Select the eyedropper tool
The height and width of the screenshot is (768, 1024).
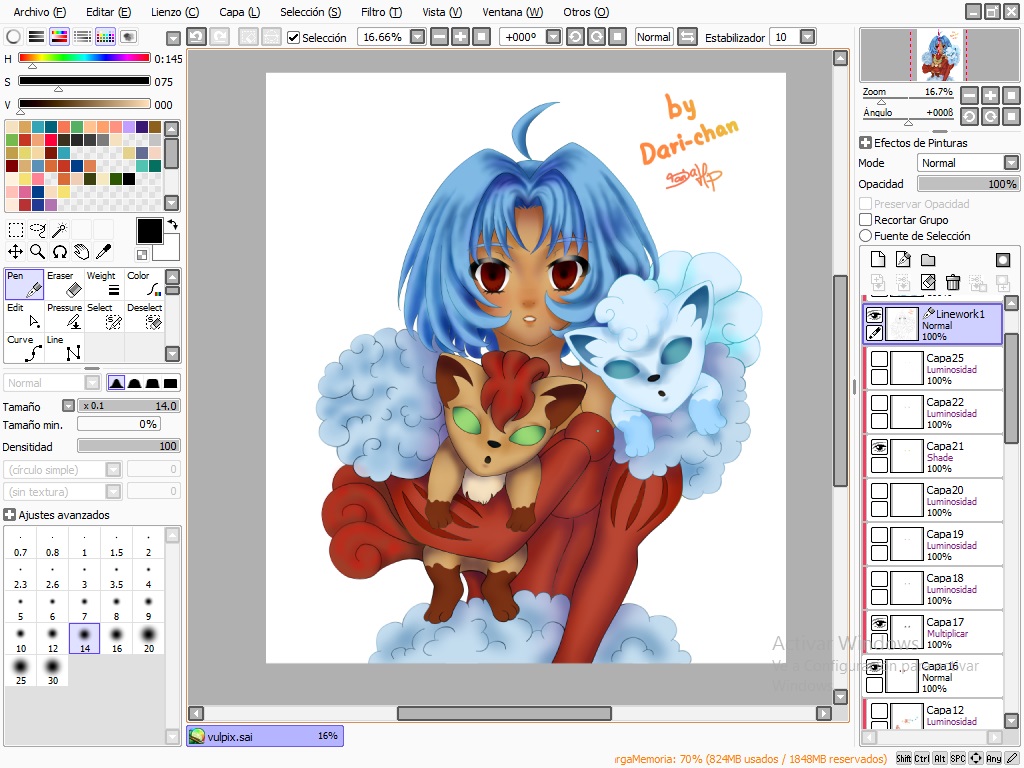[x=103, y=251]
